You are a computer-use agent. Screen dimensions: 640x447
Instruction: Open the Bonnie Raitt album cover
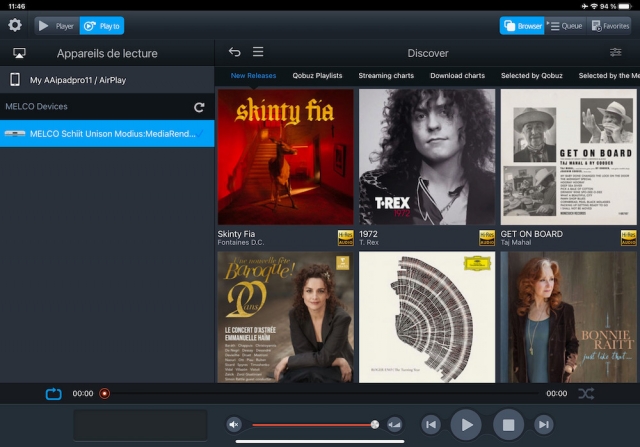569,317
